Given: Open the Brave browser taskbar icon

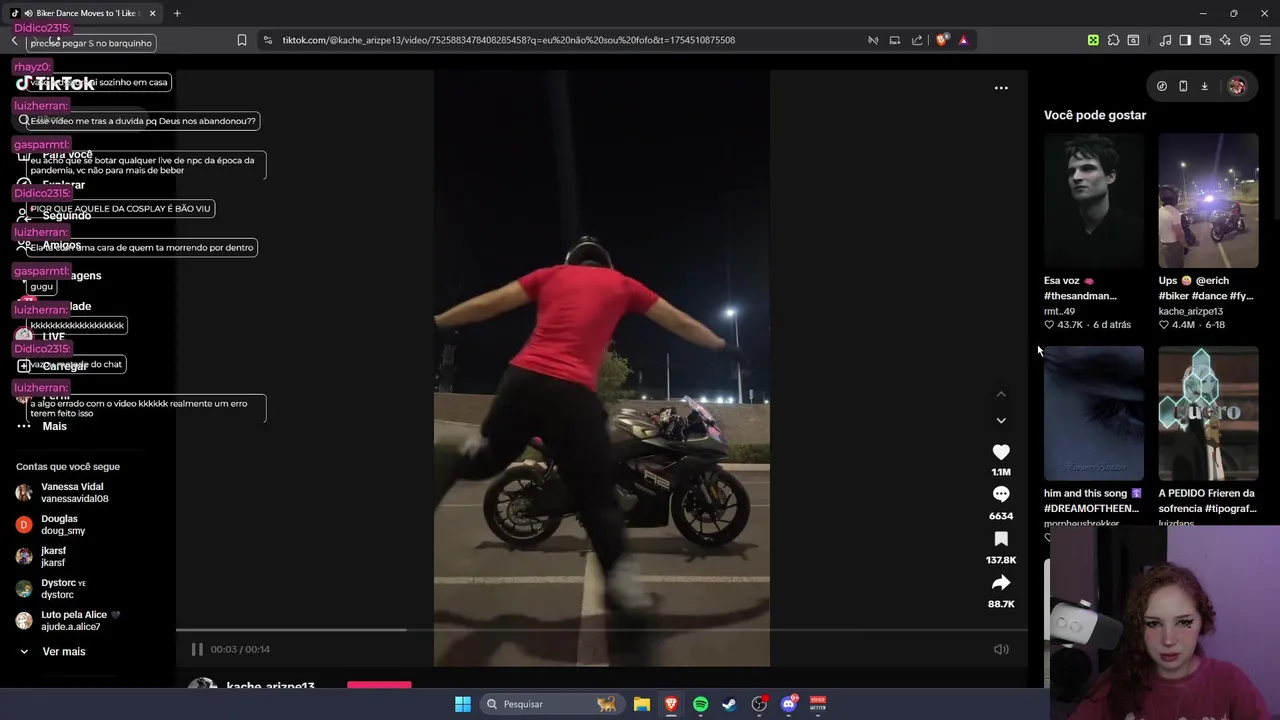Looking at the screenshot, I should pyautogui.click(x=671, y=704).
